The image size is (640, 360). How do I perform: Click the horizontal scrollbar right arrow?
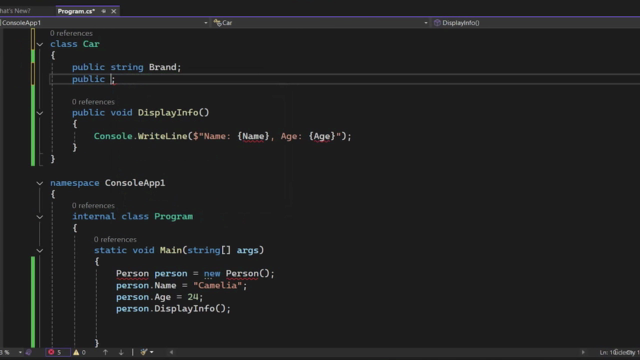click(583, 352)
